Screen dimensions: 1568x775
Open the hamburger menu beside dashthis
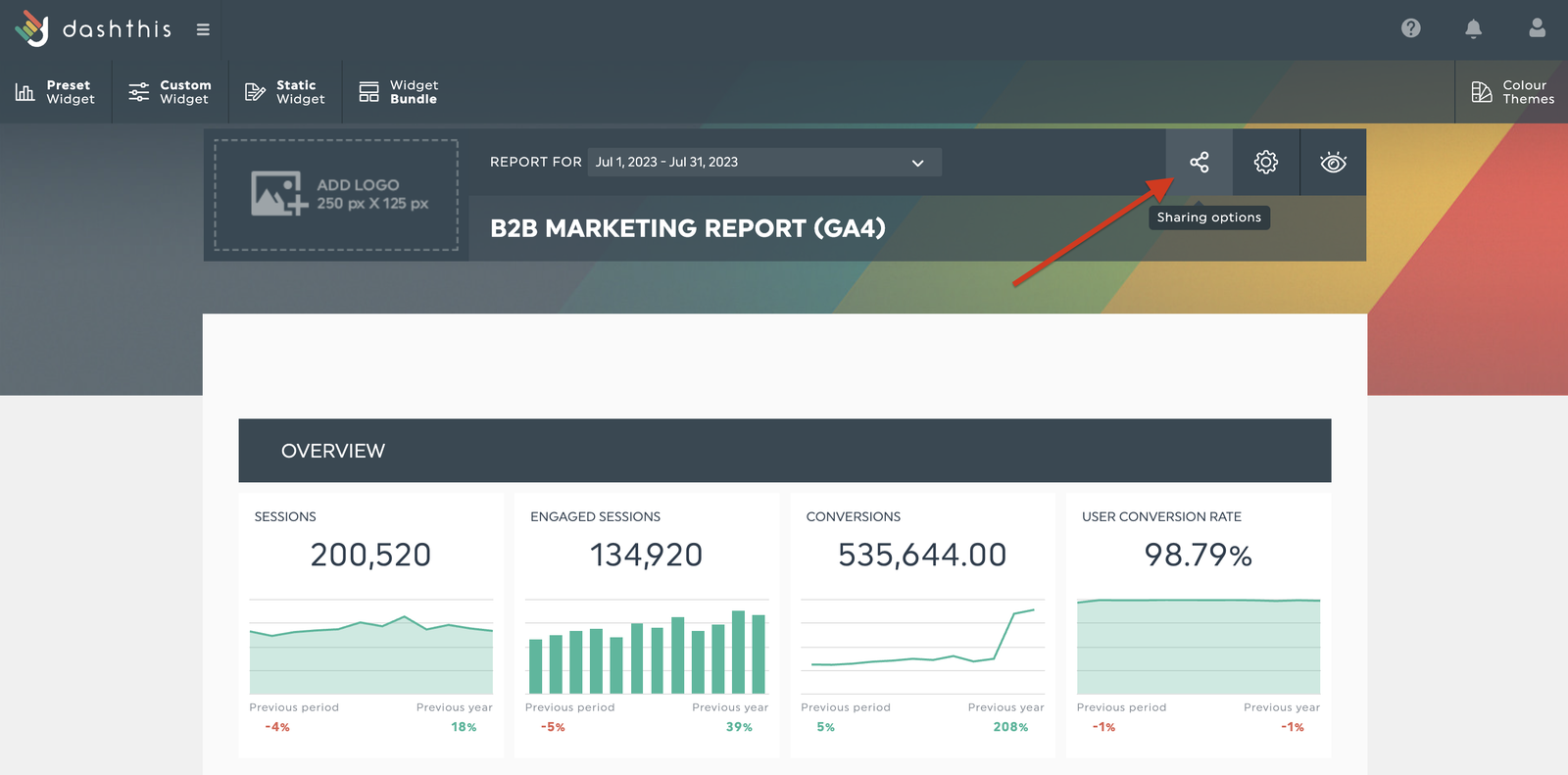[203, 29]
